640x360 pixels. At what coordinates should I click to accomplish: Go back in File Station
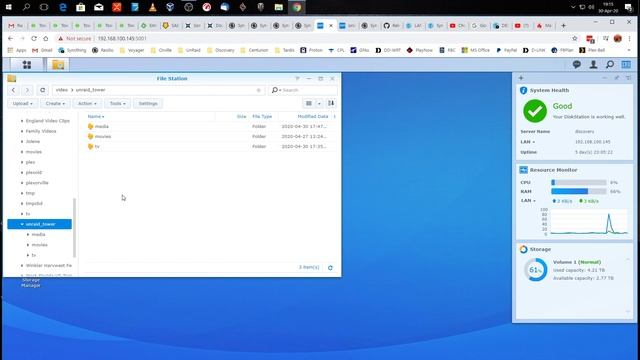[x=13, y=90]
